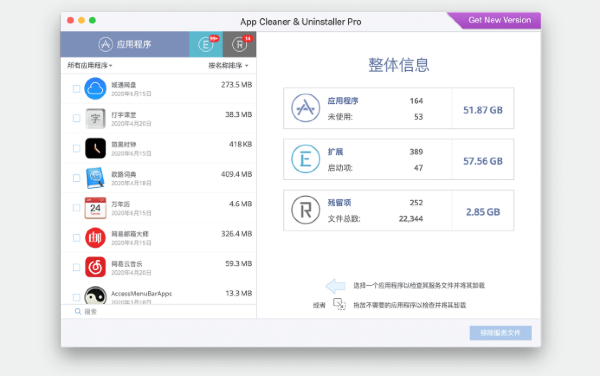Click the red NetEase music icon
This screenshot has width=600, height=376.
pos(95,267)
